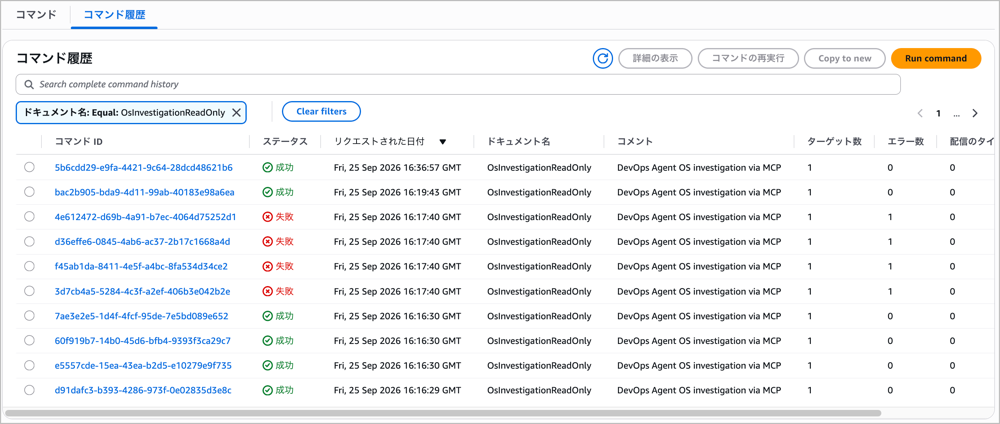Focus the command history search field
The height and width of the screenshot is (424, 1000).
click(458, 84)
